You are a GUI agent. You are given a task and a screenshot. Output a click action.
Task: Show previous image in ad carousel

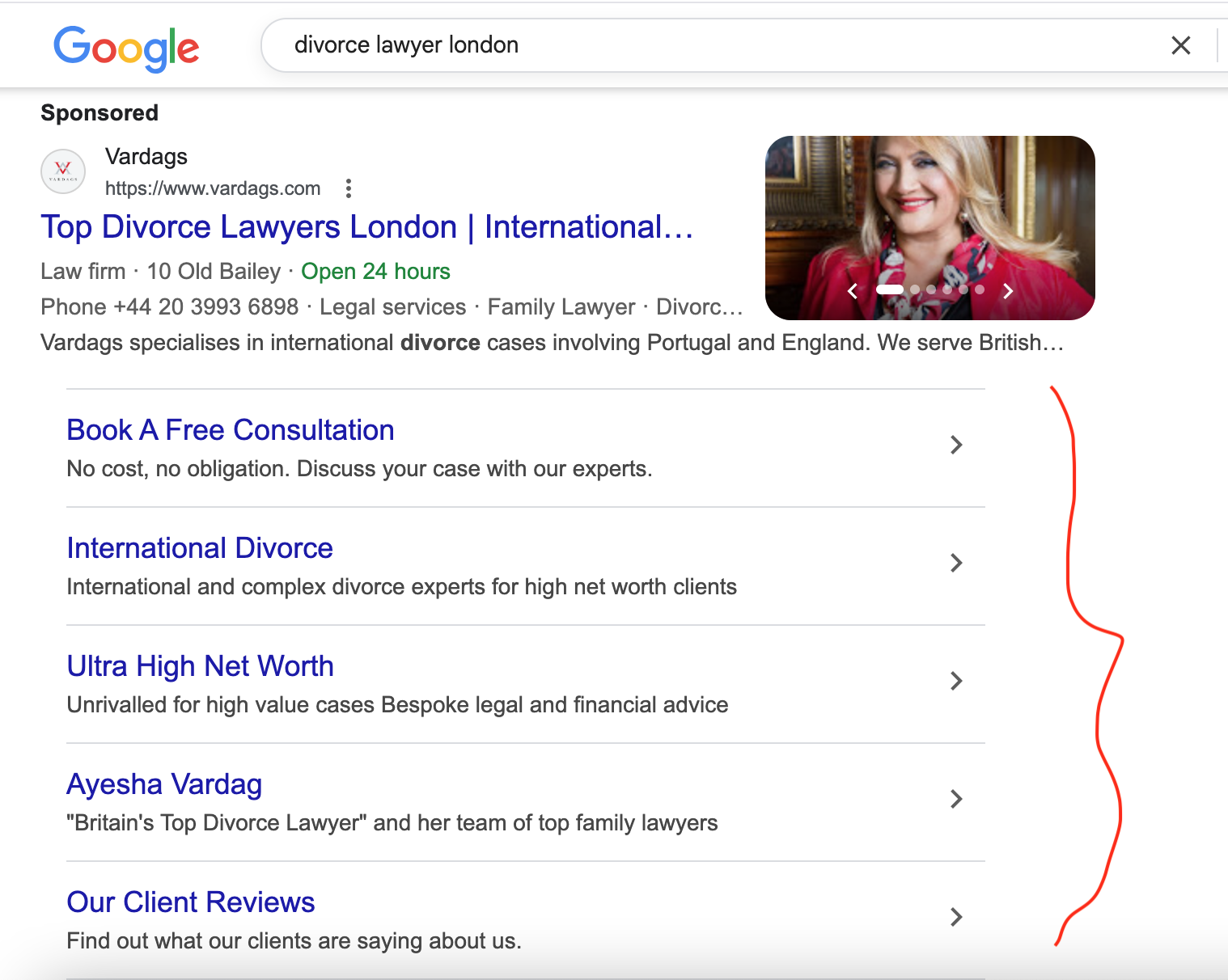[852, 291]
